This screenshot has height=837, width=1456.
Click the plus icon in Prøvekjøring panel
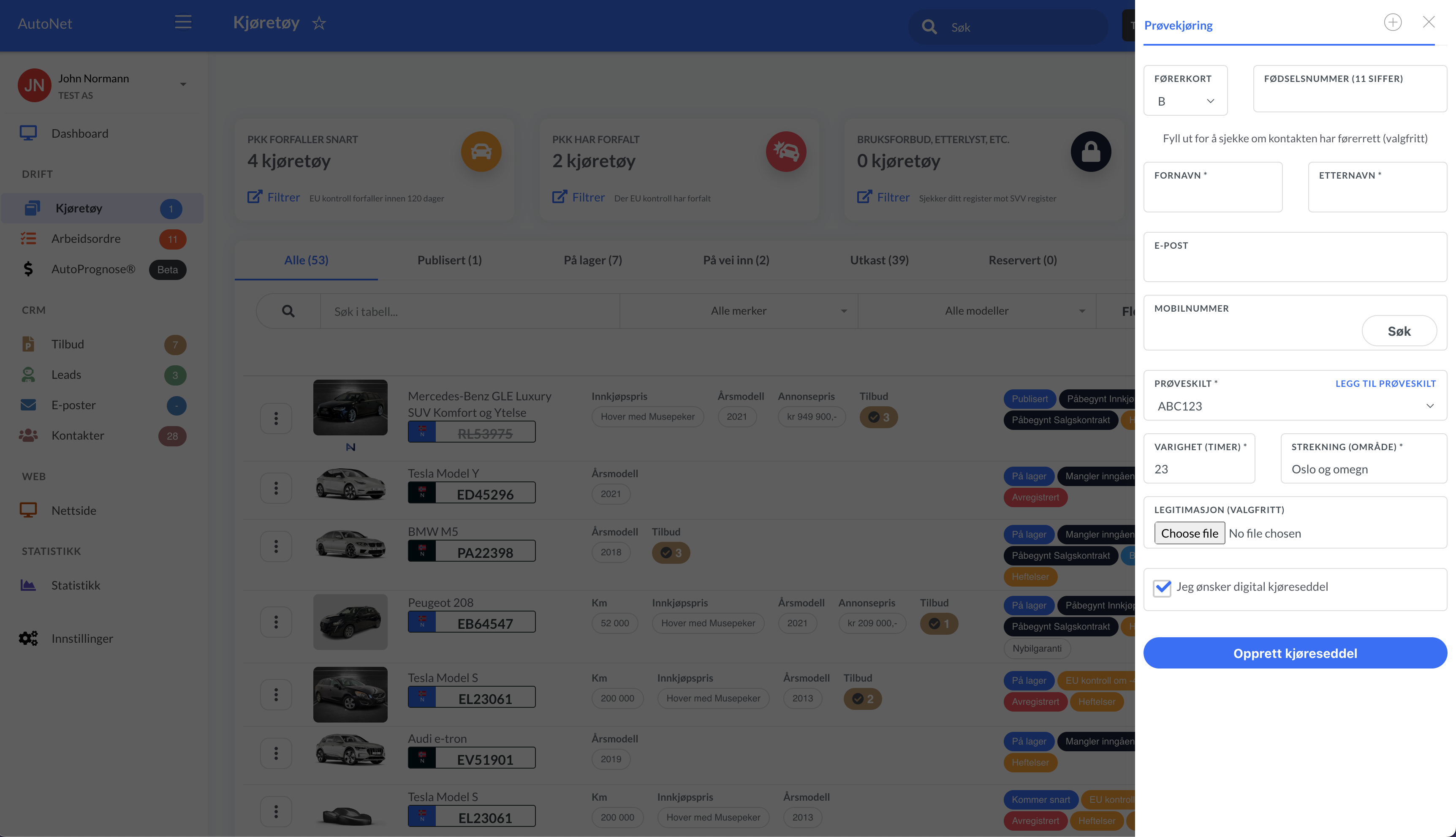(1392, 22)
